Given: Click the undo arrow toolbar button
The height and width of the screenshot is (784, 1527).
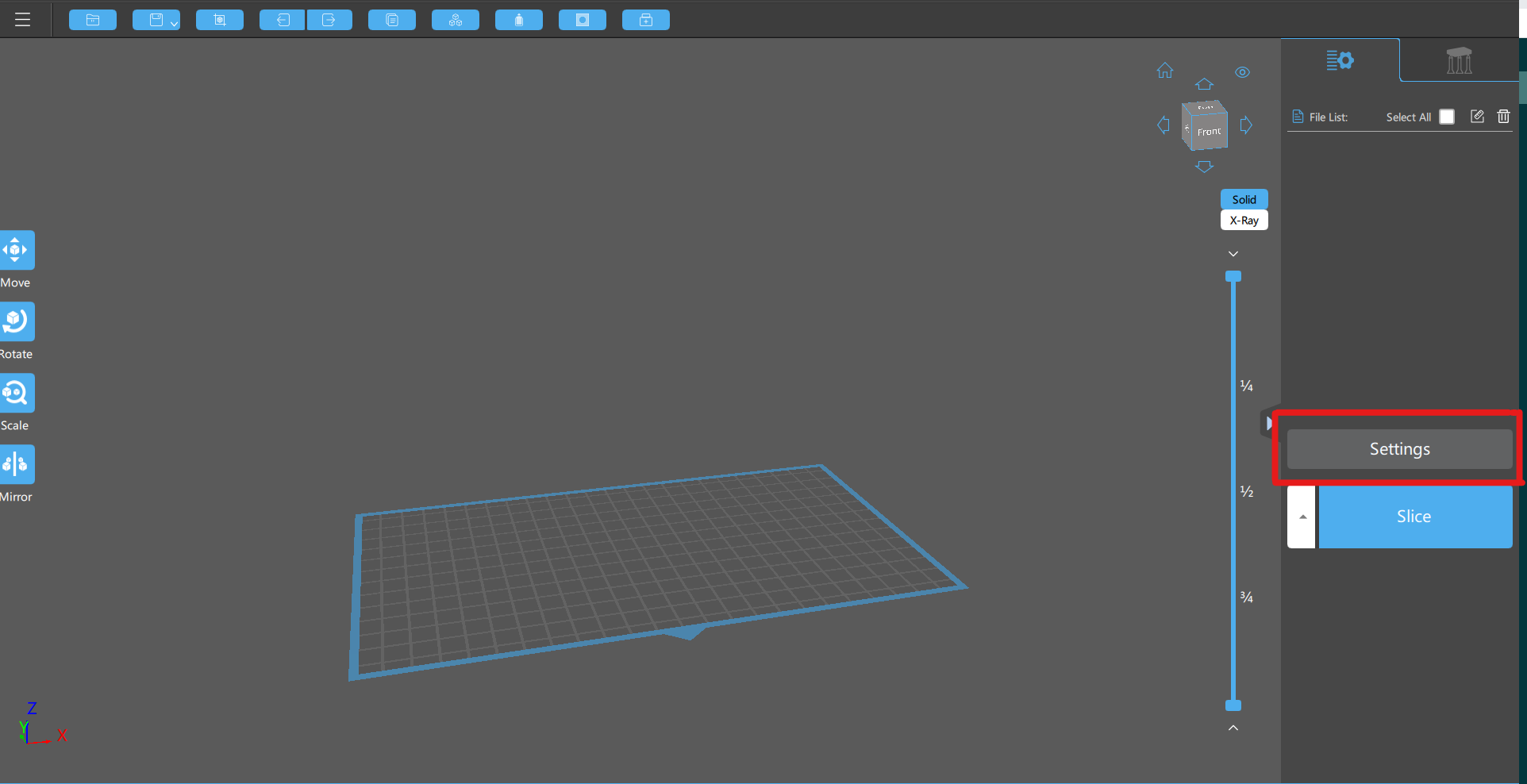Looking at the screenshot, I should pyautogui.click(x=282, y=20).
